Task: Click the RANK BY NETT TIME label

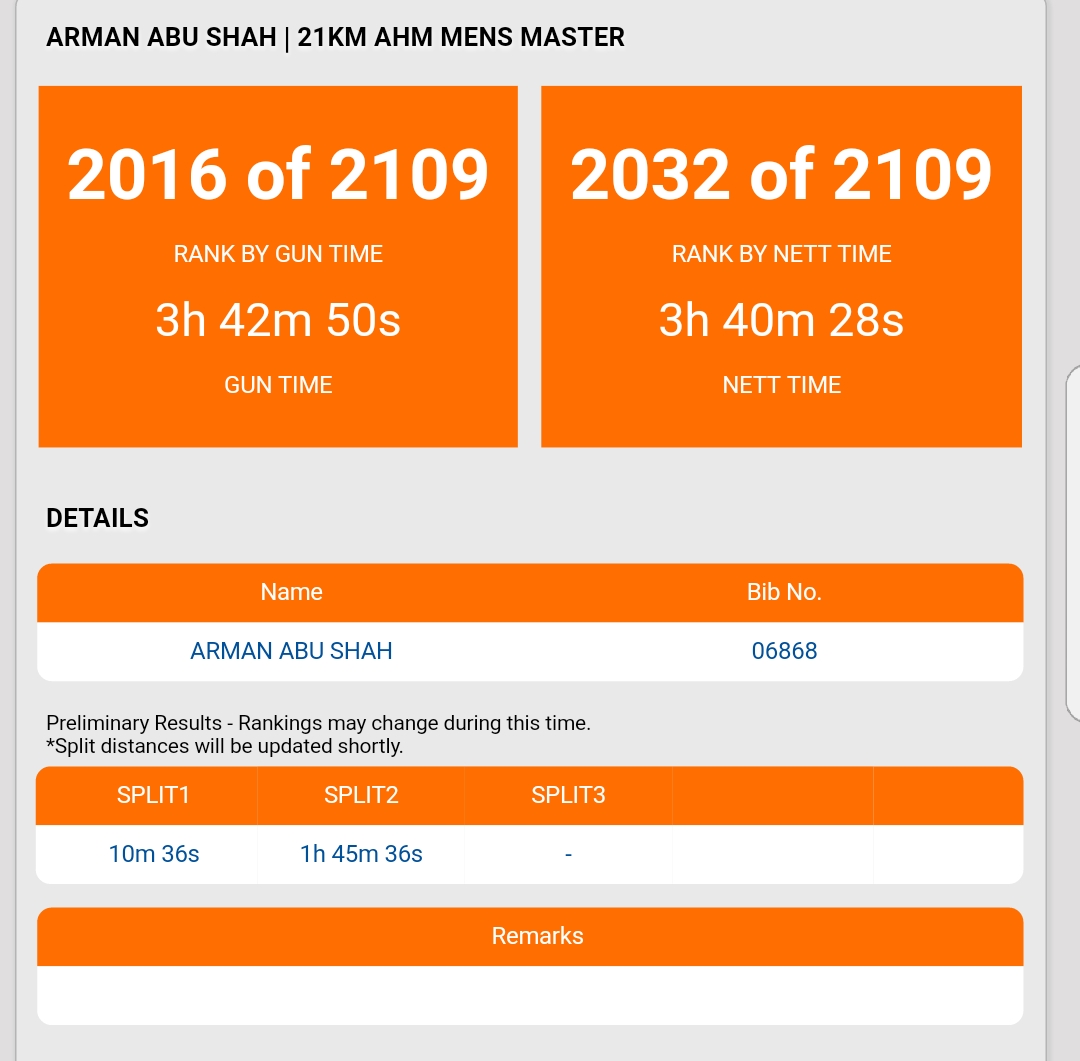Action: point(781,254)
